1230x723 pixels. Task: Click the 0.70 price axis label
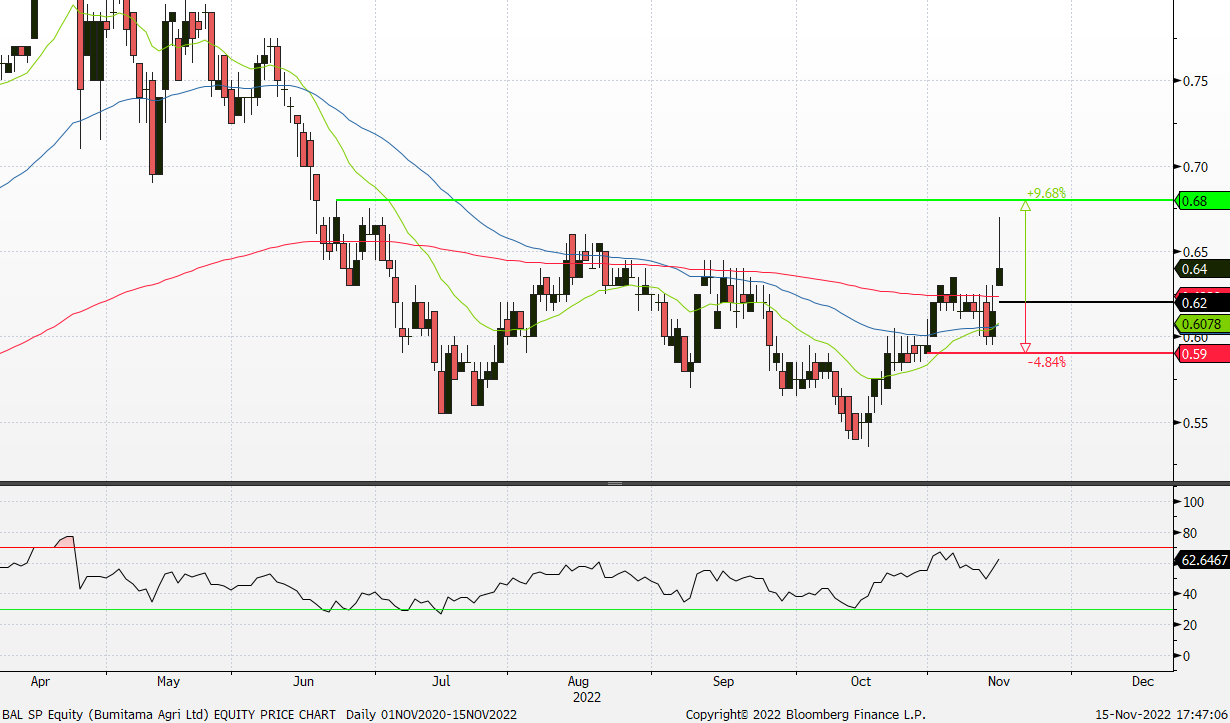pyautogui.click(x=1194, y=167)
